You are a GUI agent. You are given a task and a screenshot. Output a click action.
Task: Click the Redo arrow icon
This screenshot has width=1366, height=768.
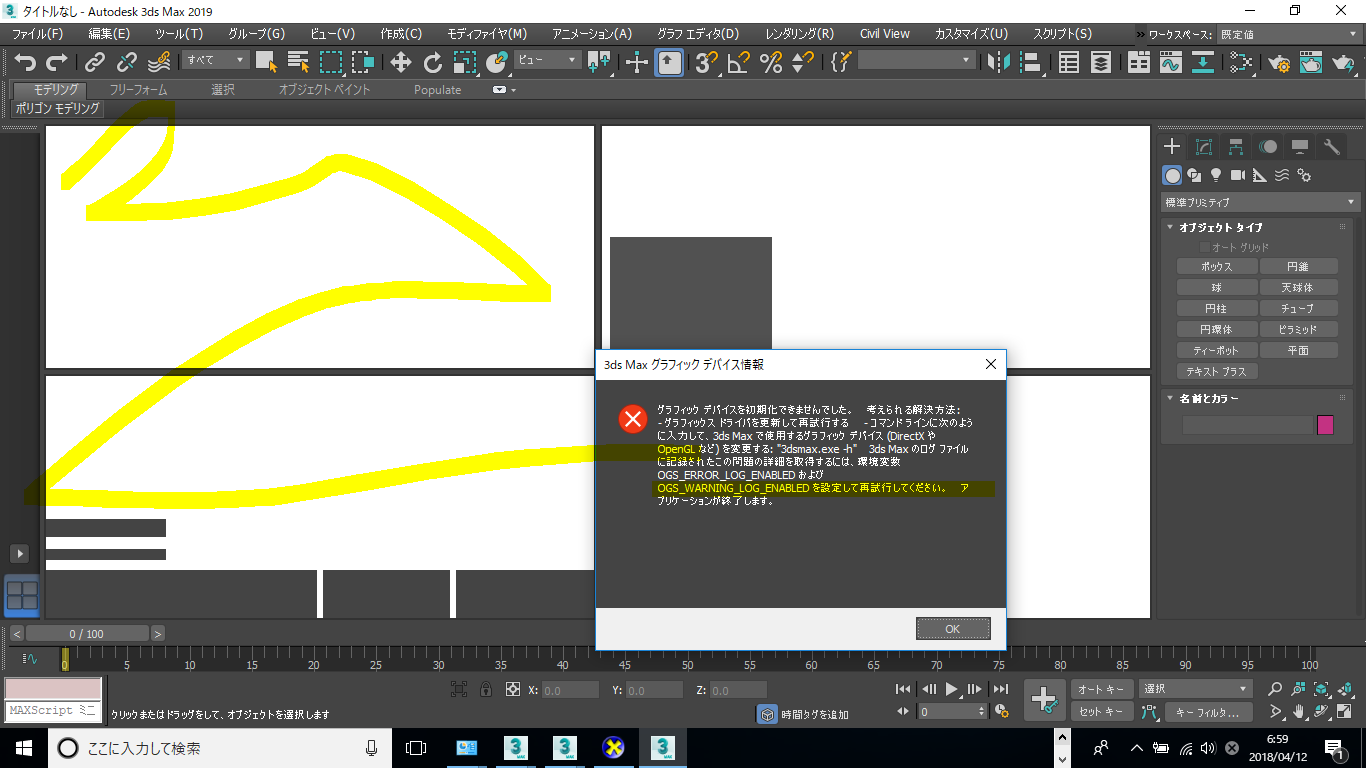[x=57, y=62]
